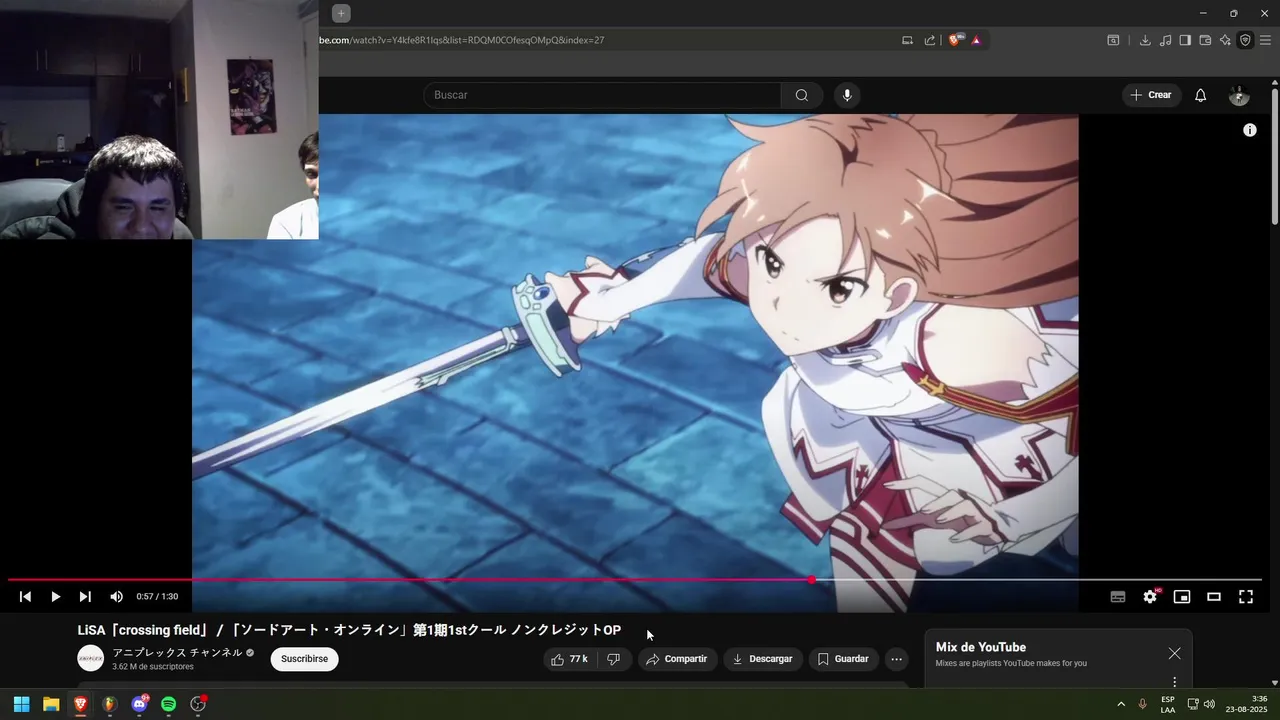This screenshot has width=1280, height=720.
Task: Click the LiSA crossing field video title
Action: (x=349, y=630)
